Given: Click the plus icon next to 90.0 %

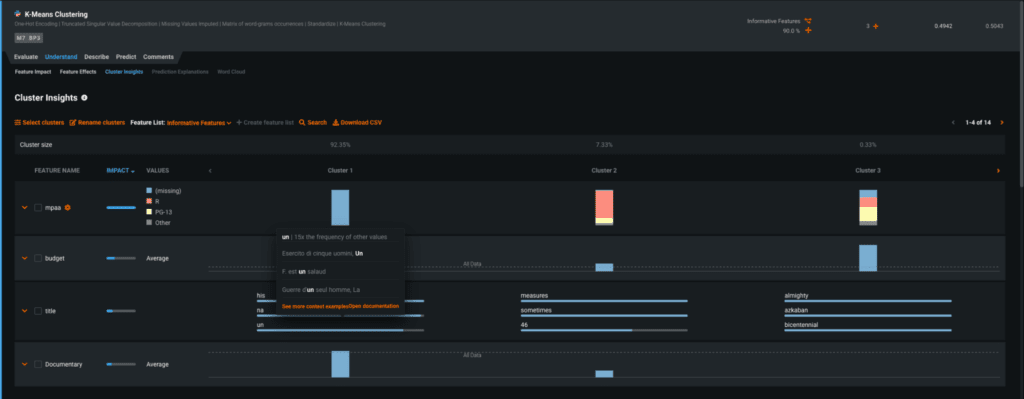Looking at the screenshot, I should click(808, 31).
